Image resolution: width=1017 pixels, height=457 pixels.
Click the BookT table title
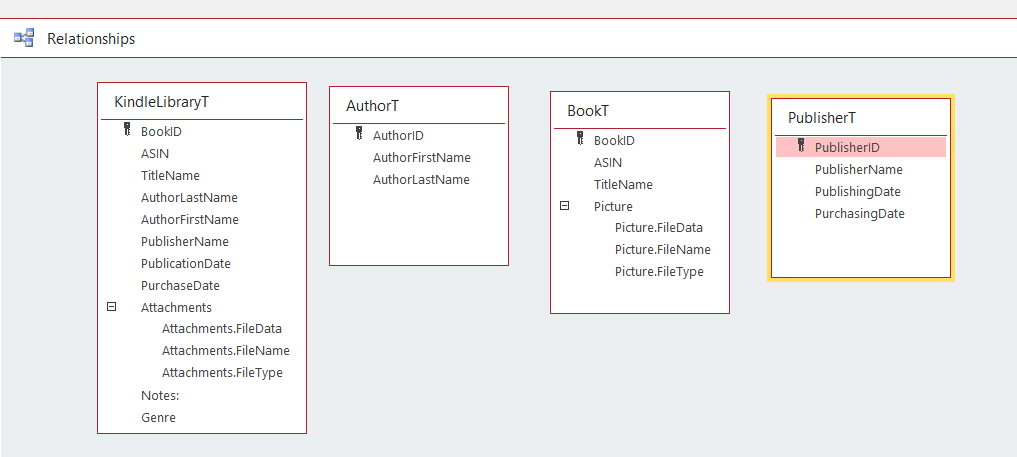point(588,111)
